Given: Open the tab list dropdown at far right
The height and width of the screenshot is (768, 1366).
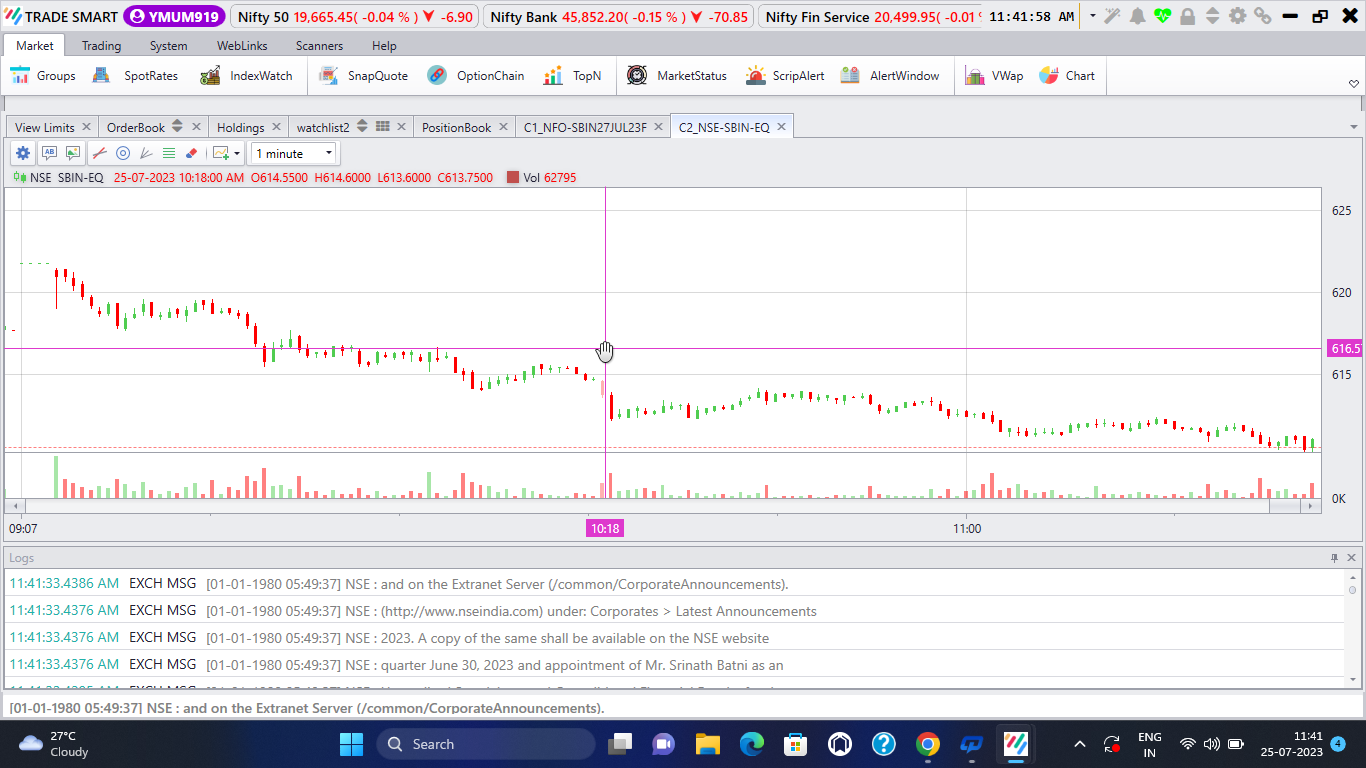Looking at the screenshot, I should click(x=1353, y=127).
